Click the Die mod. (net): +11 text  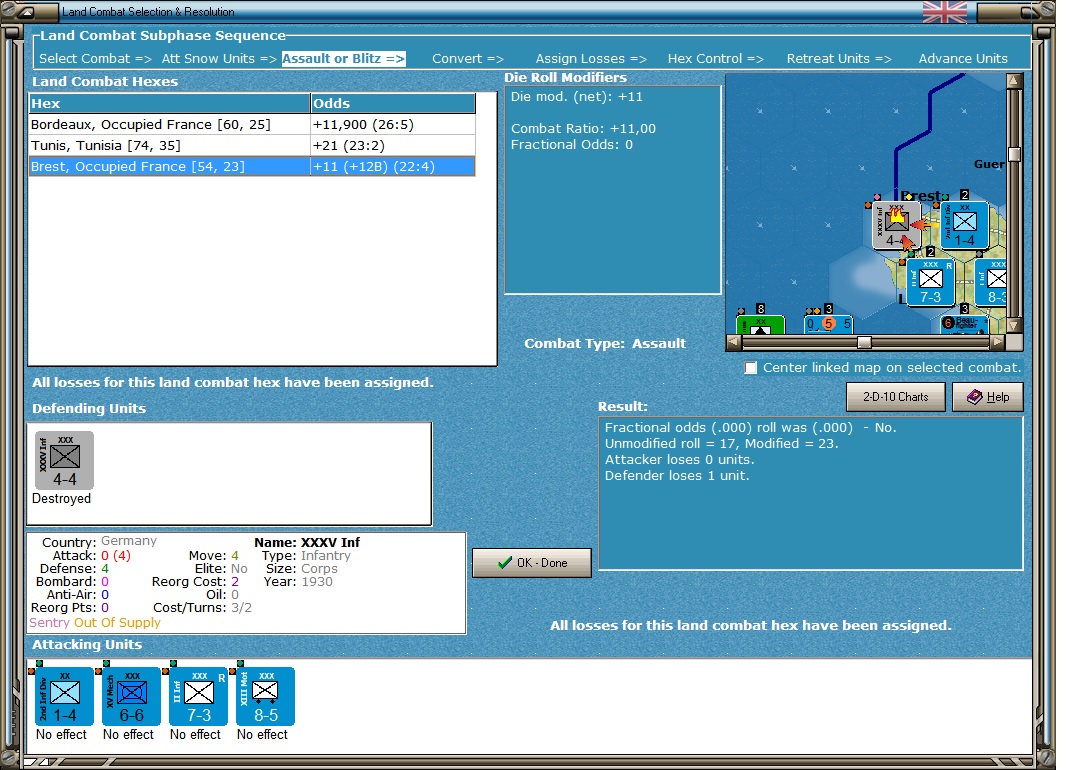pyautogui.click(x=576, y=97)
